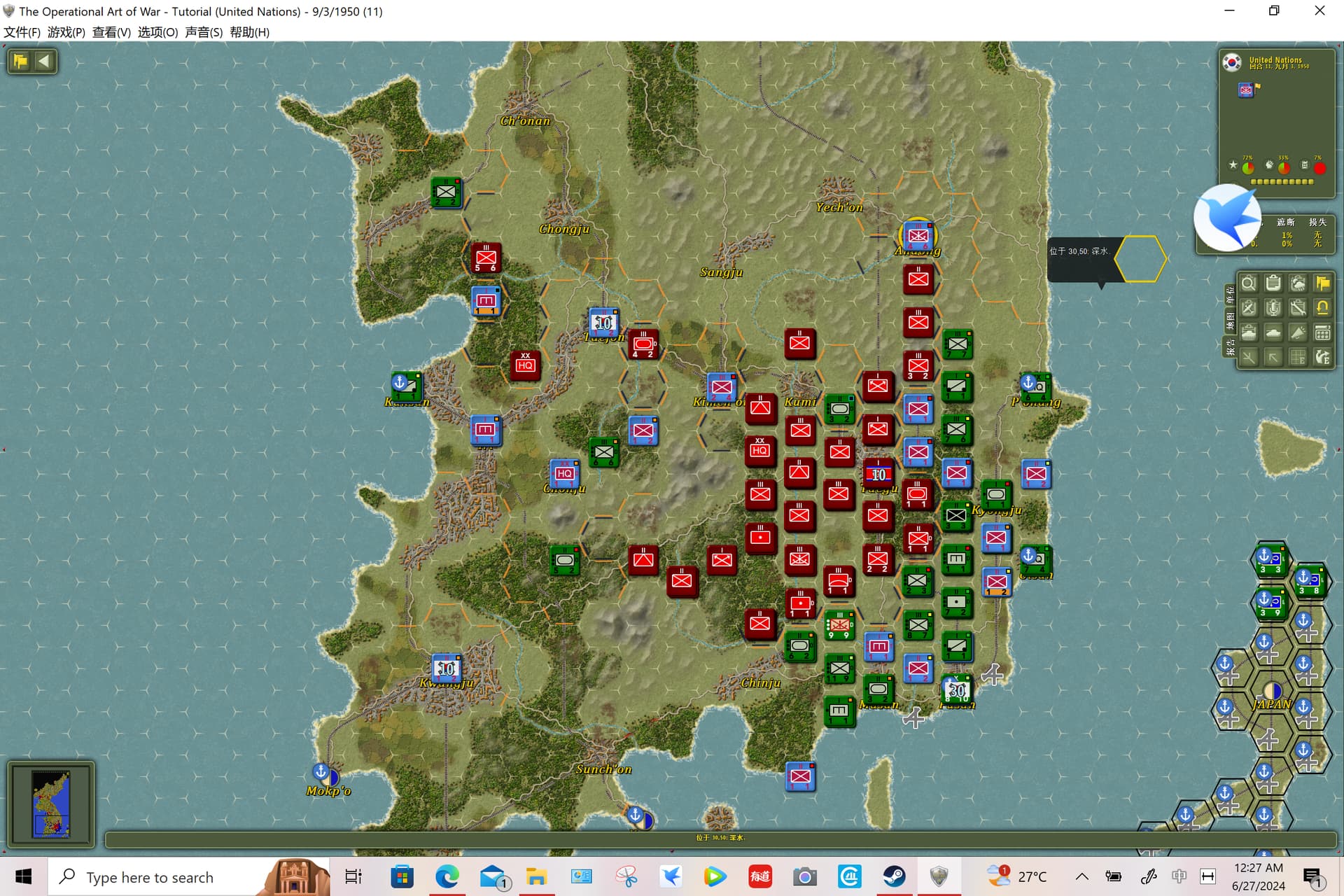Open the tank clipboard inventory report
Viewport: 1344px width, 896px height.
pos(1248,332)
